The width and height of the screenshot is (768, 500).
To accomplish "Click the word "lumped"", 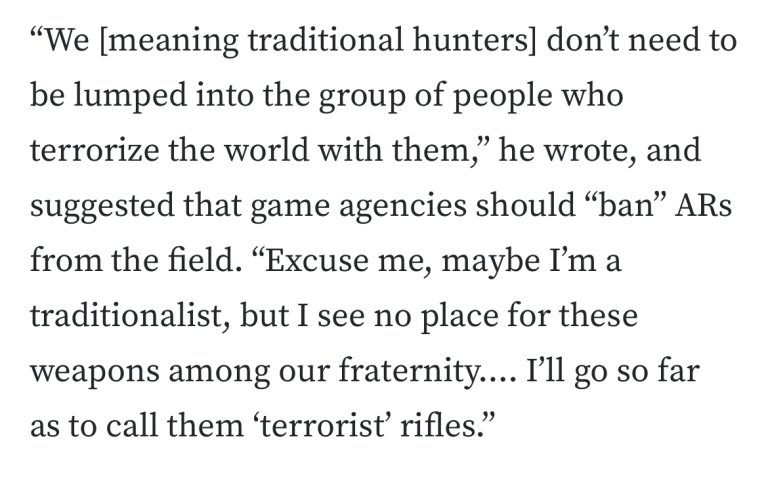I will [130, 95].
